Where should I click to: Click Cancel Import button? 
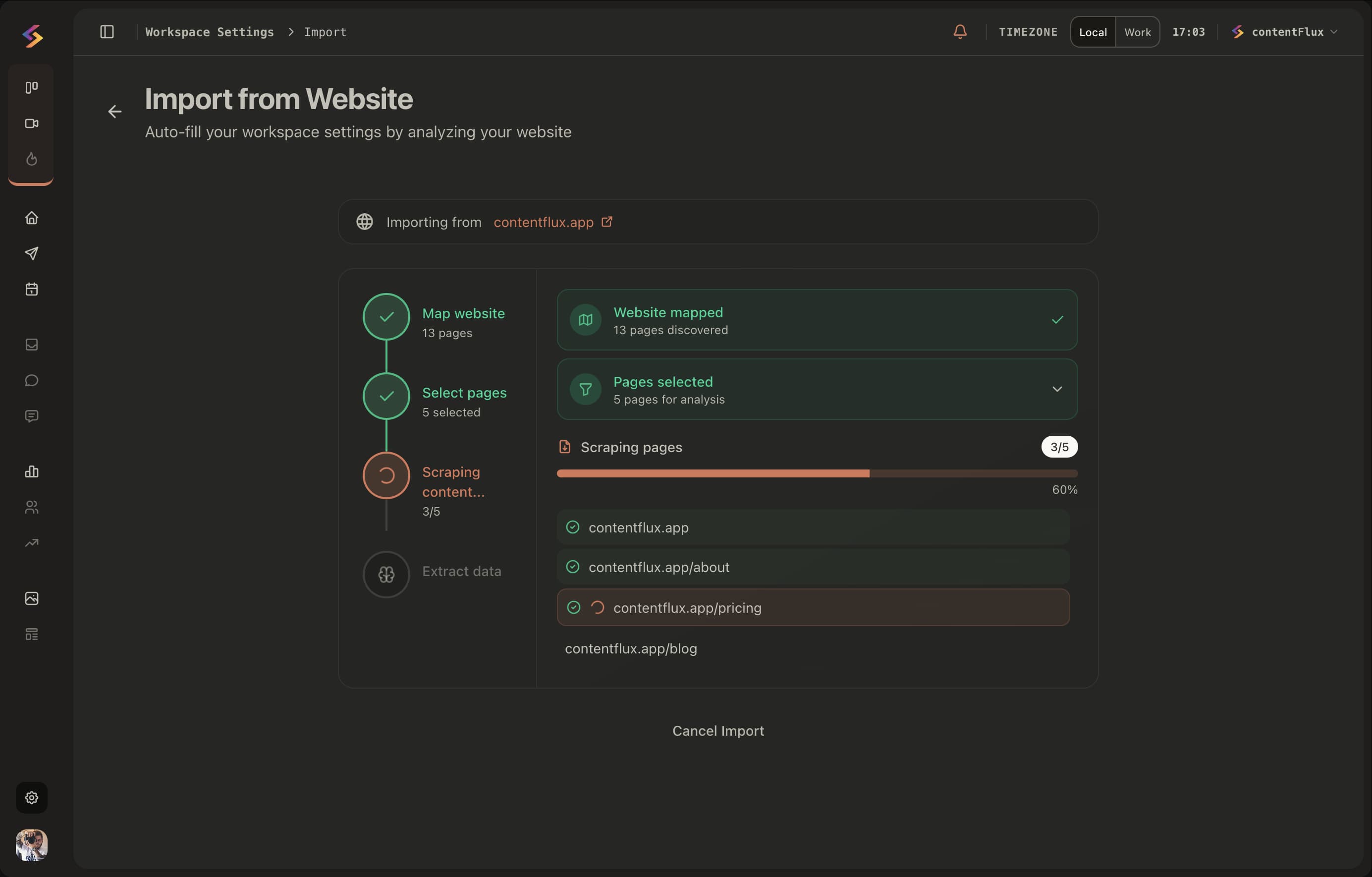coord(717,731)
